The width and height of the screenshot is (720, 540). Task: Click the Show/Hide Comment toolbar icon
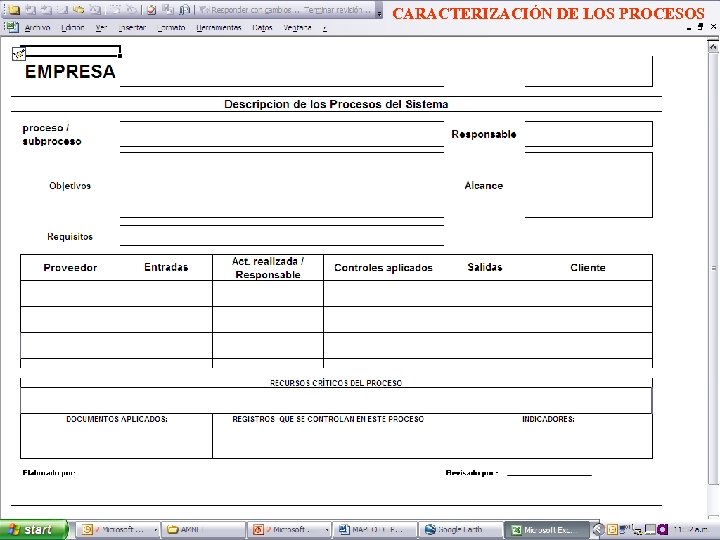coord(62,9)
